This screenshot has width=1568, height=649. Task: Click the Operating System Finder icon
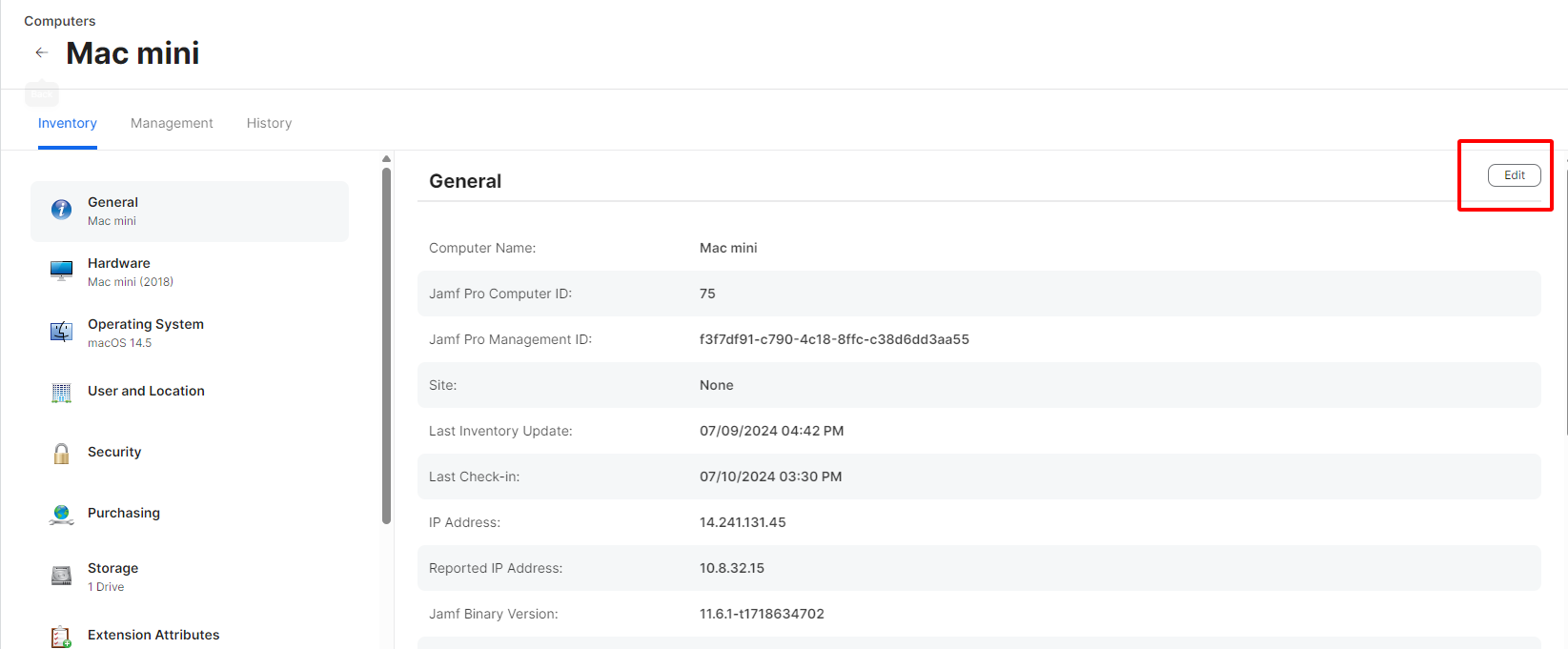61,332
